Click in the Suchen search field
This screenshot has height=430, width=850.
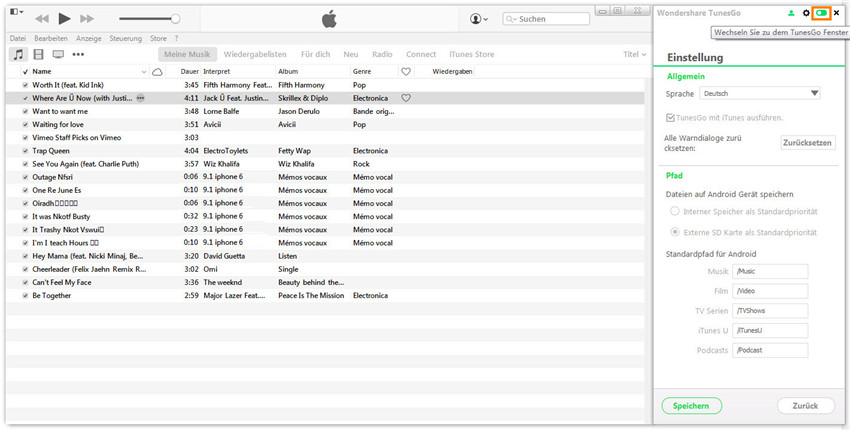546,19
